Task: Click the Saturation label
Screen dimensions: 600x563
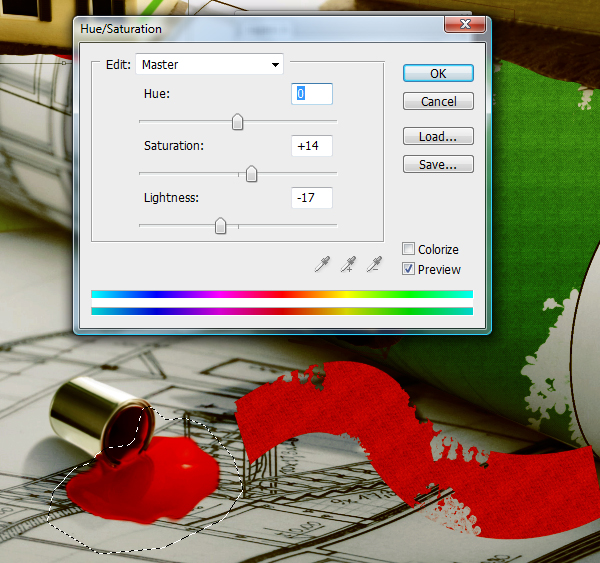Action: click(x=174, y=146)
